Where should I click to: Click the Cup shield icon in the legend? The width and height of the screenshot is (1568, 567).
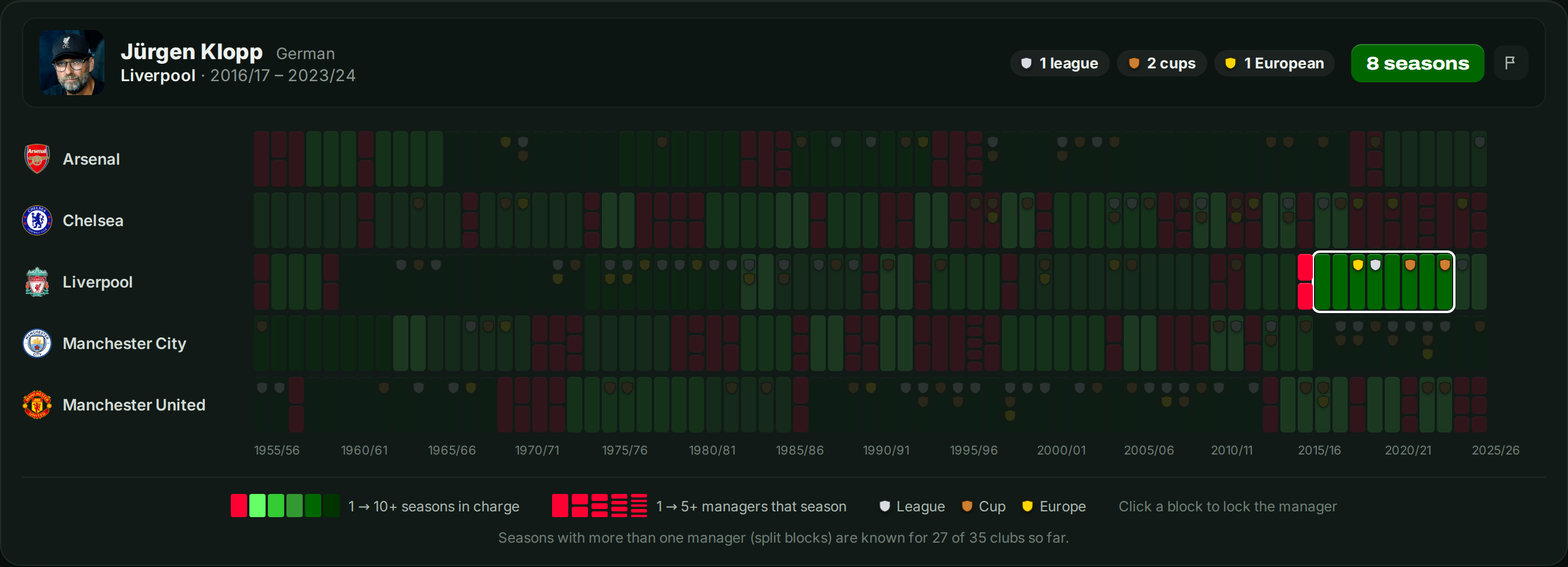(967, 506)
